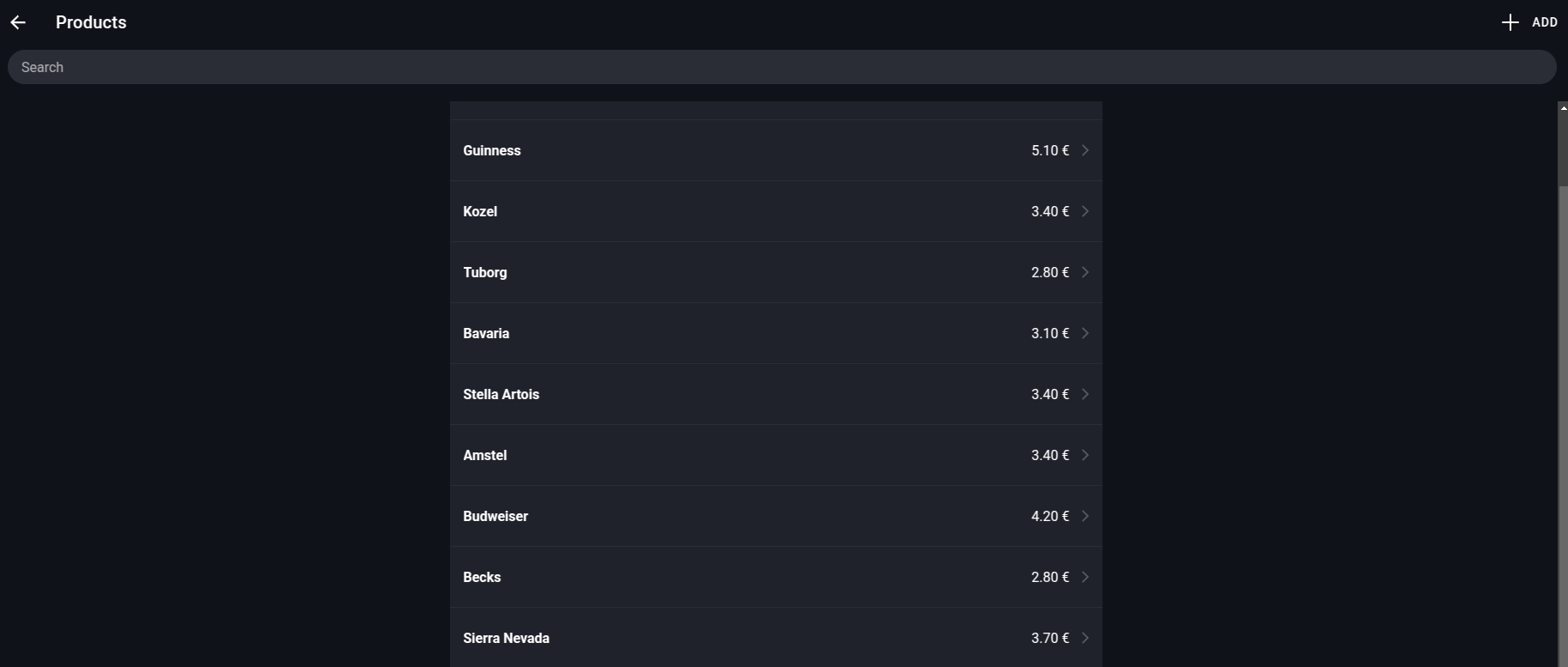1568x667 pixels.
Task: Click the Kozel price 3.40 €
Action: (x=1050, y=211)
